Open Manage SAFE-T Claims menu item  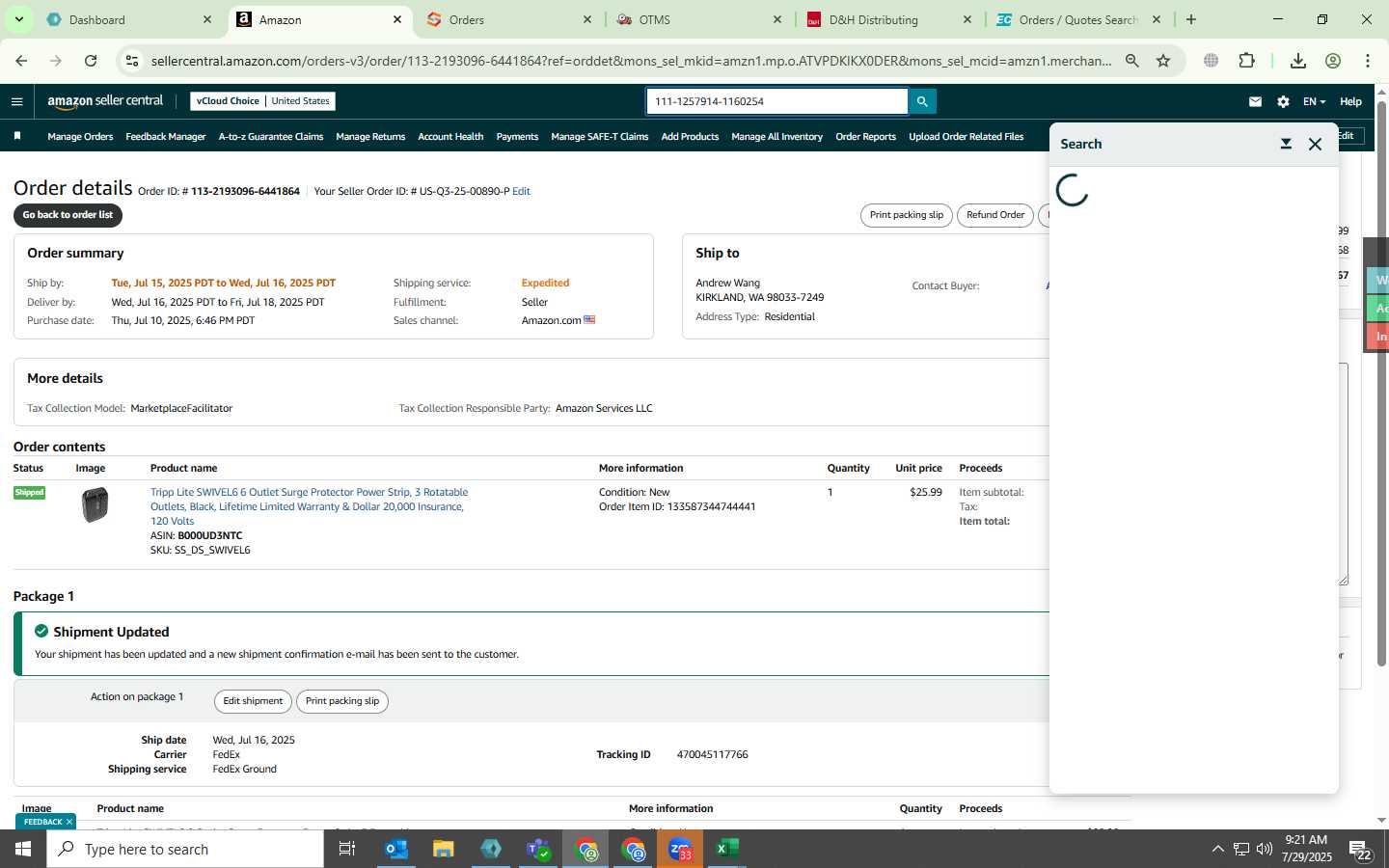(x=599, y=137)
